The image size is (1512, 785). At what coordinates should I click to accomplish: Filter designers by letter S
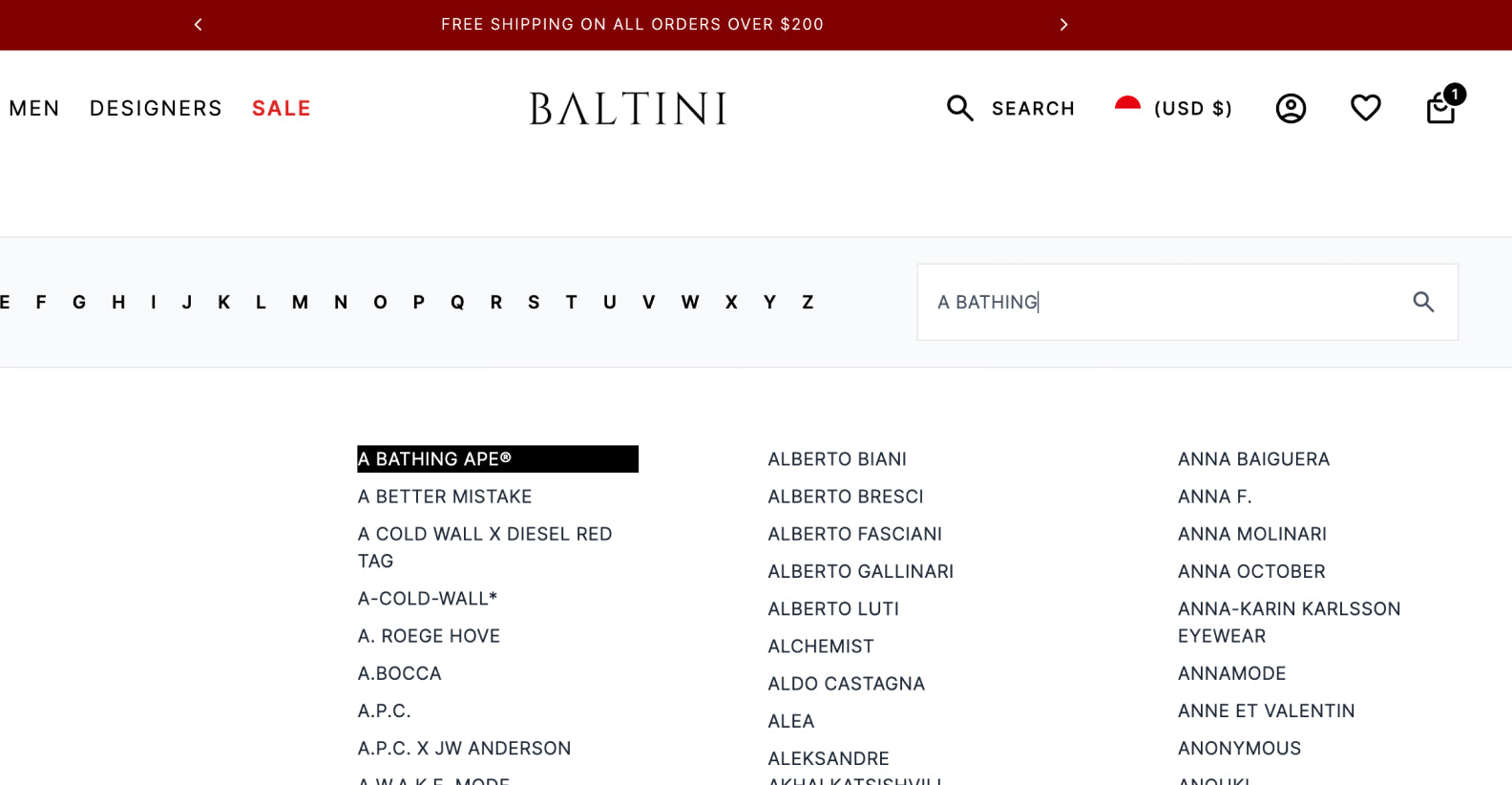coord(534,303)
